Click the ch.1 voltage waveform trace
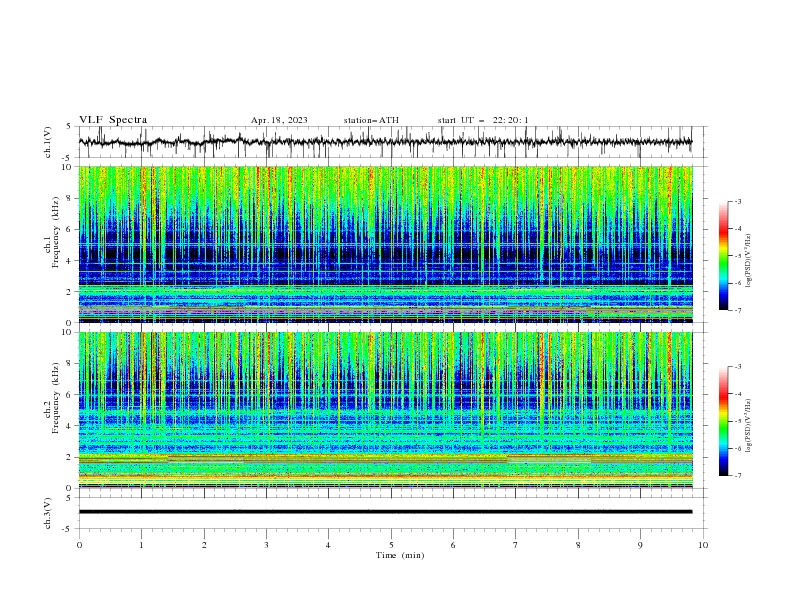This screenshot has height=612, width=792. pyautogui.click(x=385, y=142)
